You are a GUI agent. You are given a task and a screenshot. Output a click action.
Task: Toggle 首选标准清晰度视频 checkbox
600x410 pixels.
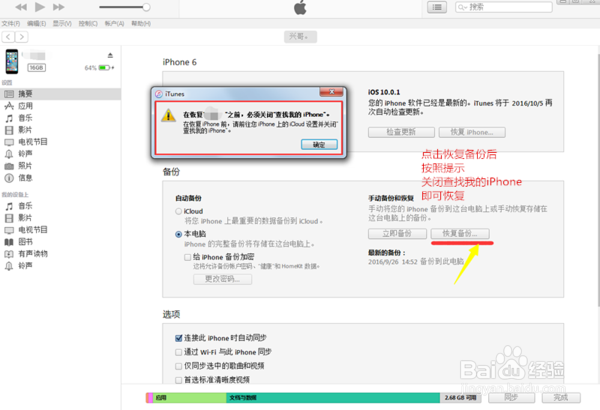[x=178, y=380]
